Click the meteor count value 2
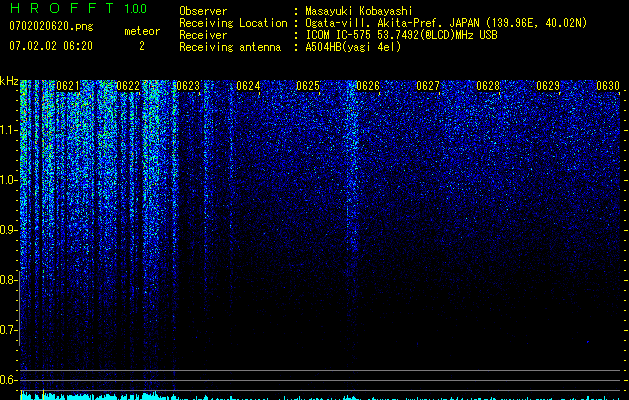This screenshot has height=400, width=629. [x=142, y=46]
